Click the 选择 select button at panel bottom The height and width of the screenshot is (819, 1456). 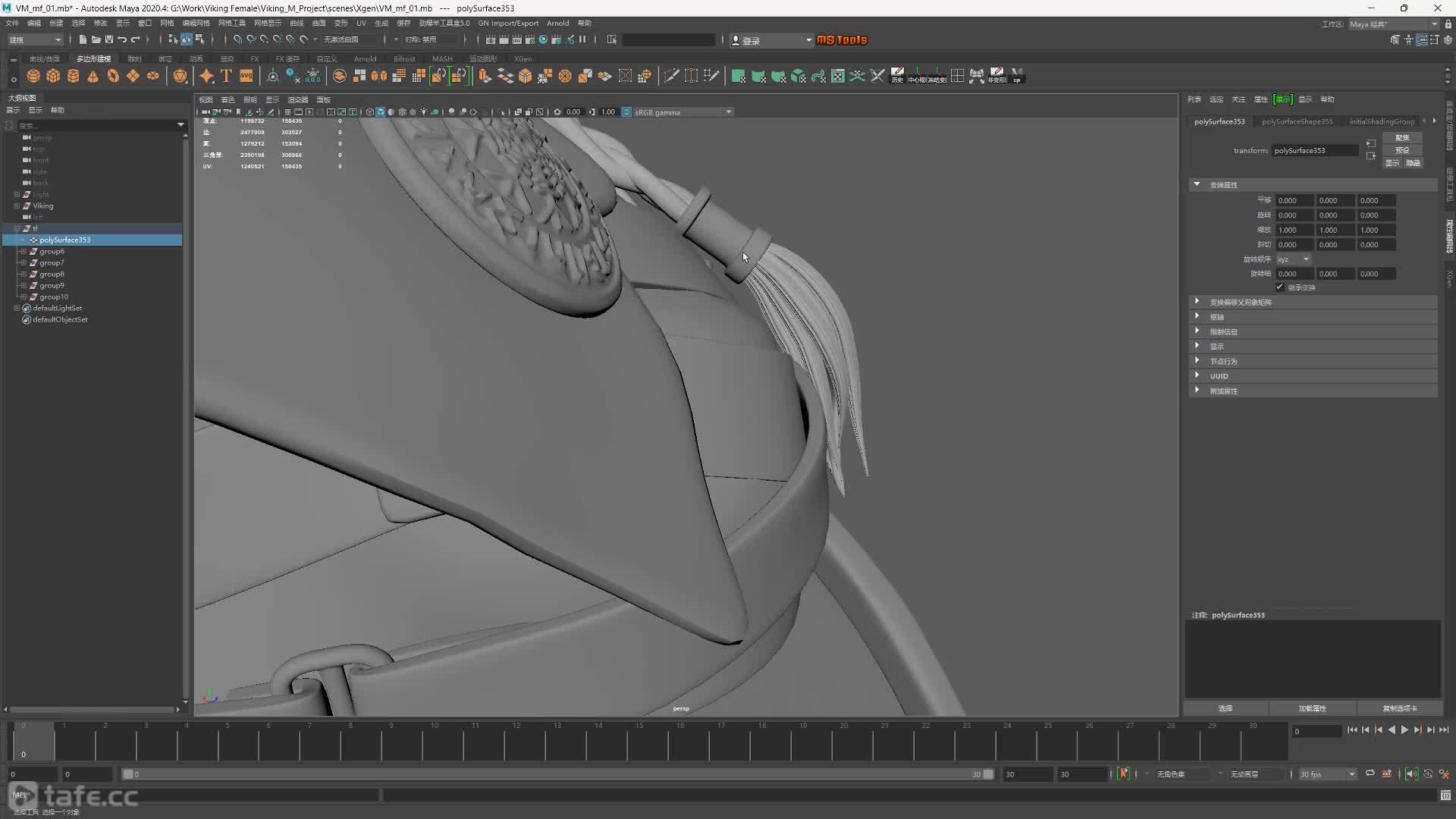(x=1225, y=708)
